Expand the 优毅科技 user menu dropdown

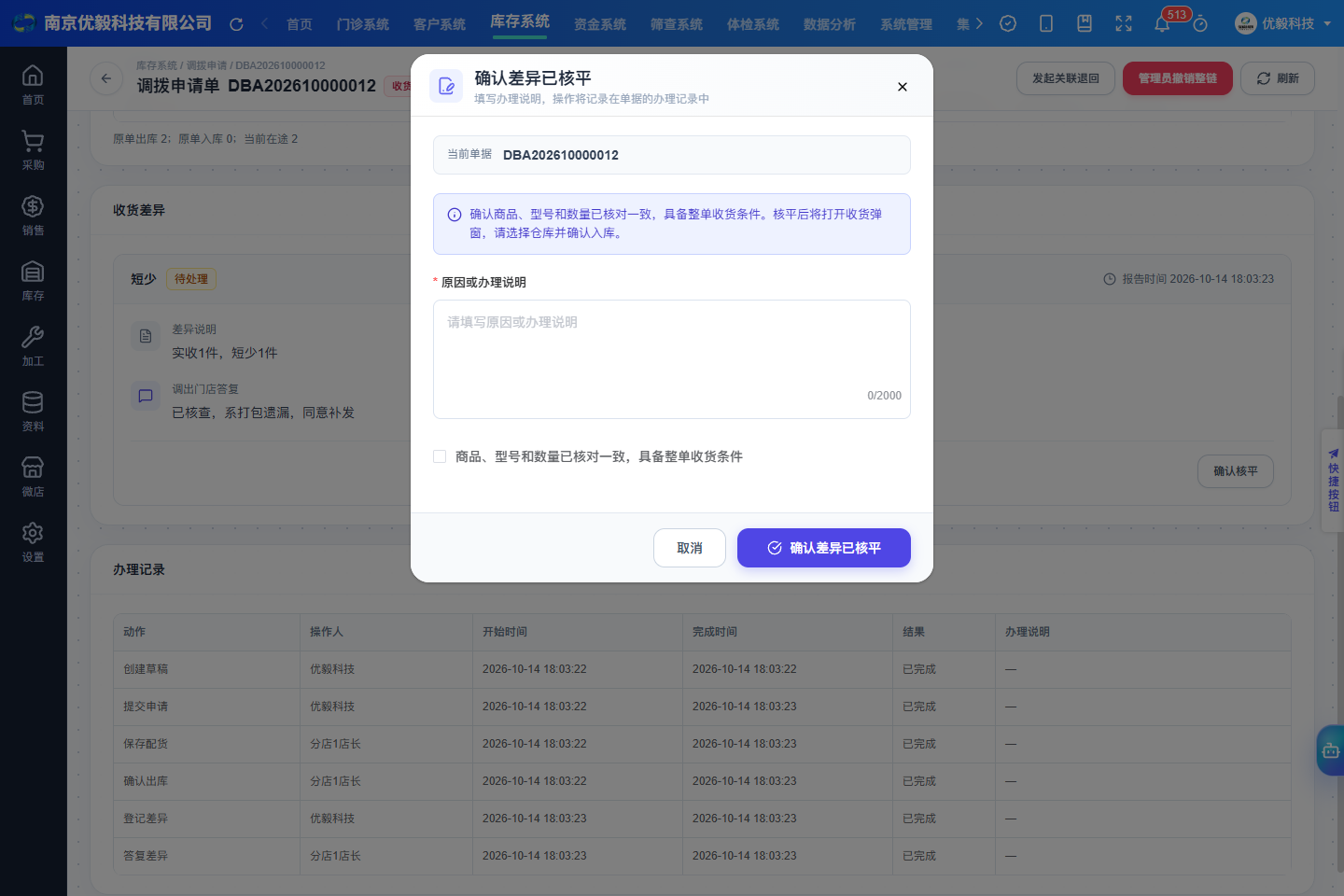(x=1283, y=24)
